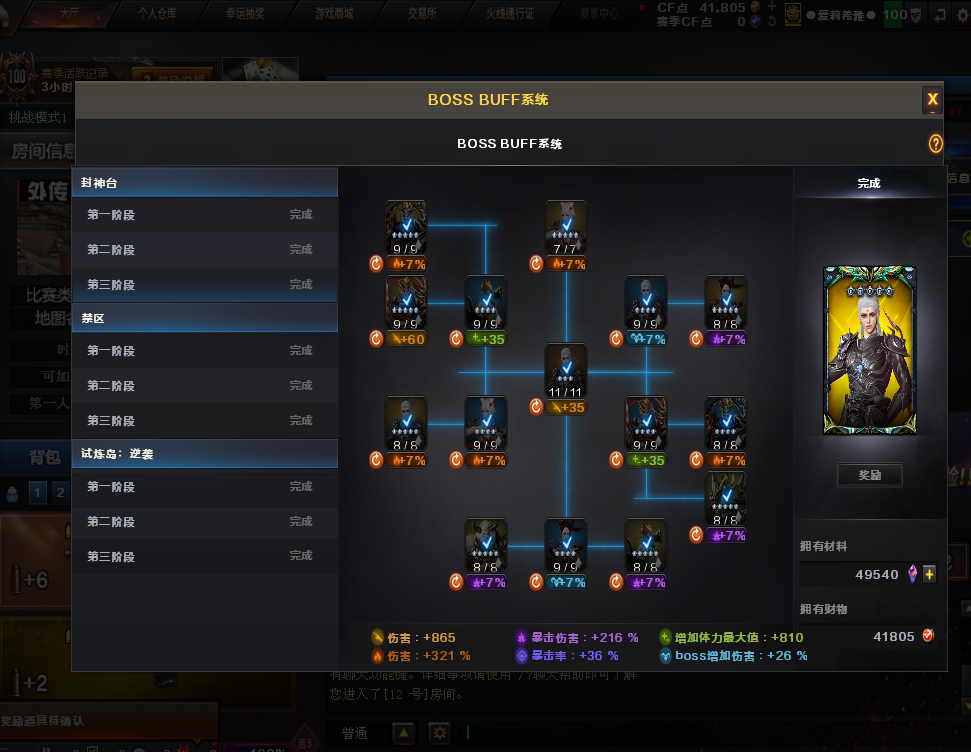Click the reset icon beside the 7/7 node
Viewport: 971px width, 752px height.
pyautogui.click(x=536, y=264)
